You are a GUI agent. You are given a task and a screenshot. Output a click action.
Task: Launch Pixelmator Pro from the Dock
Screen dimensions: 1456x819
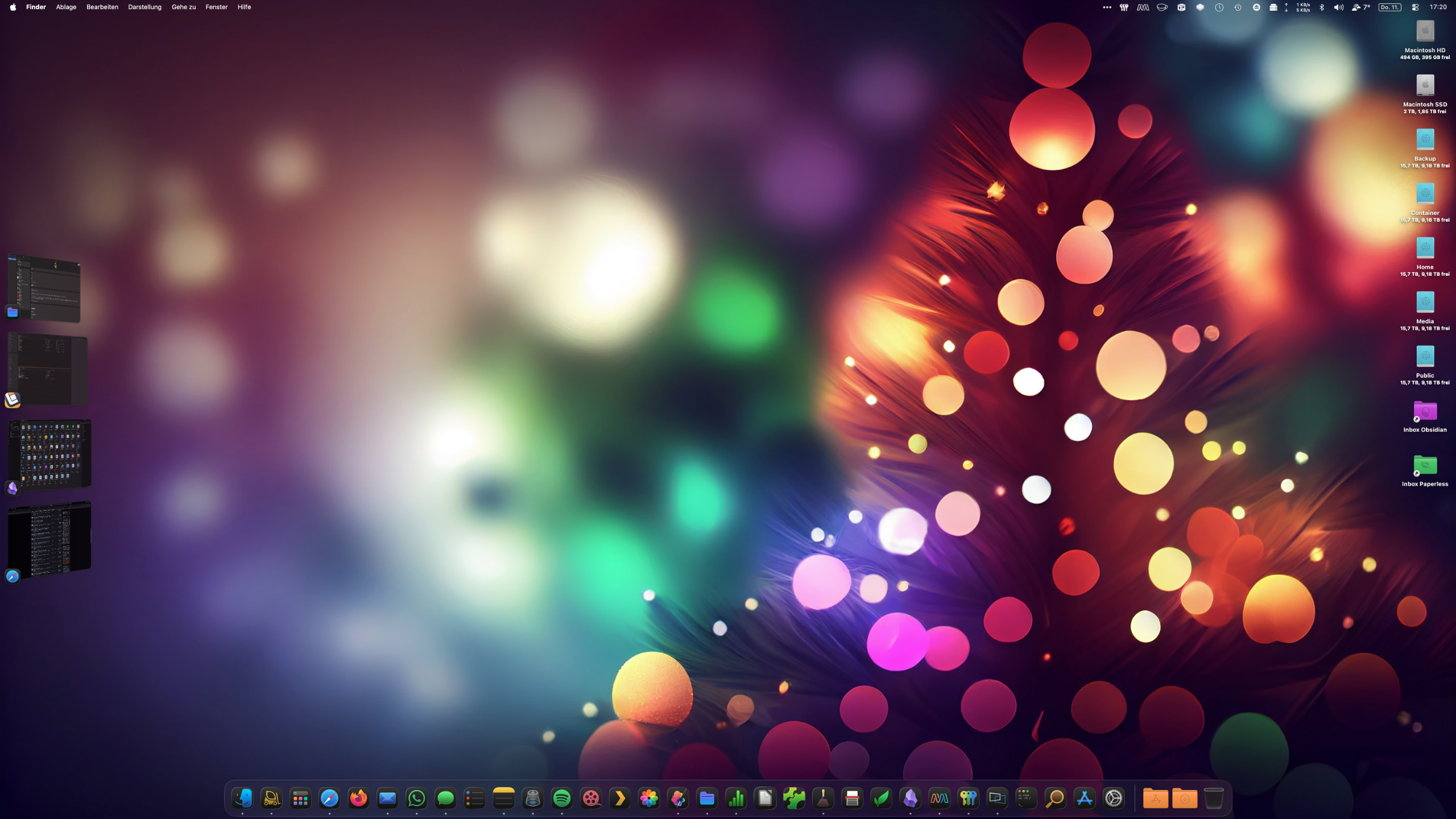679,799
